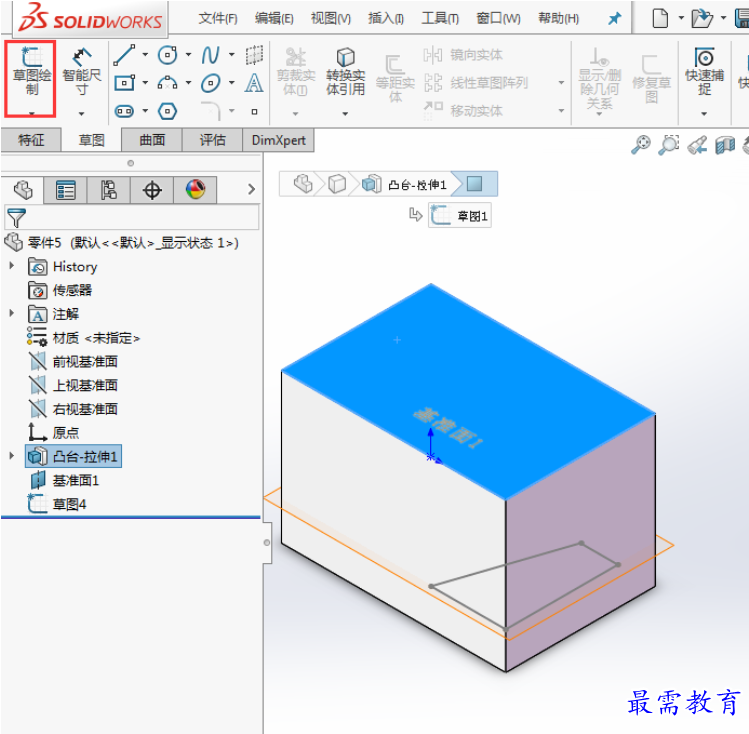Click the Zoom to Fit magnifier icon

click(x=641, y=145)
